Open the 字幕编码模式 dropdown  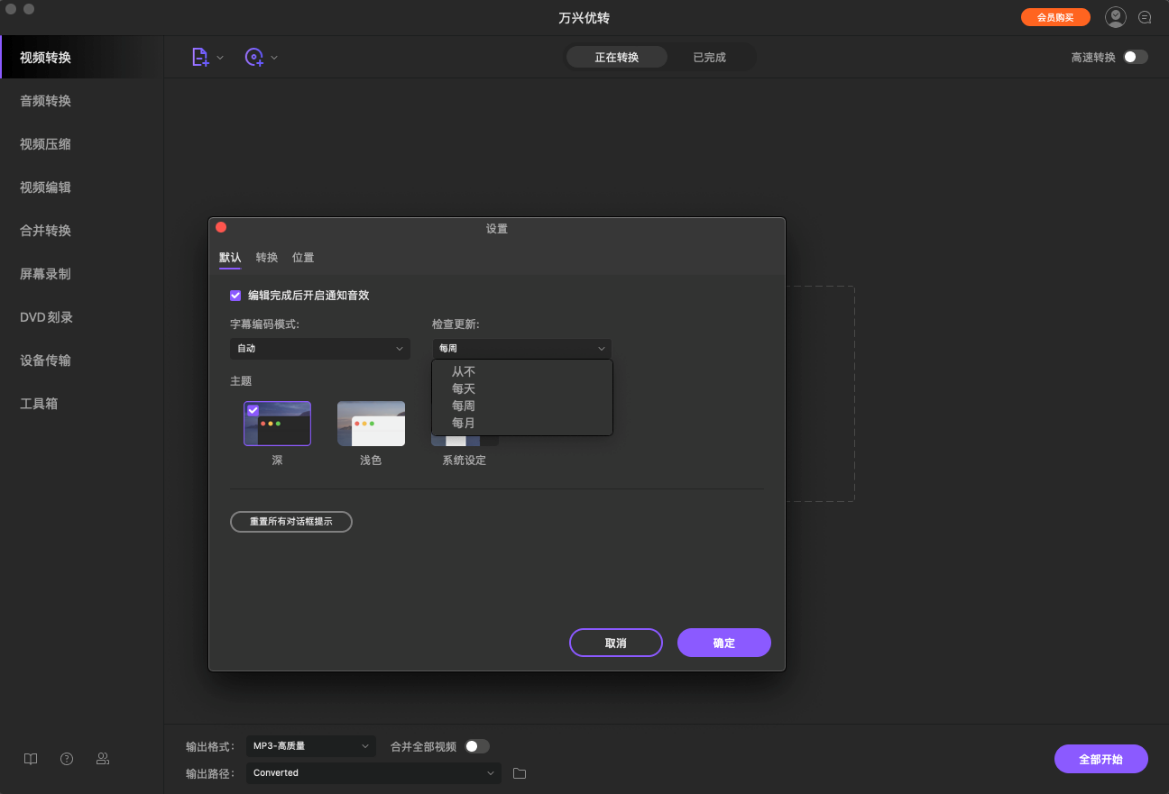click(319, 348)
